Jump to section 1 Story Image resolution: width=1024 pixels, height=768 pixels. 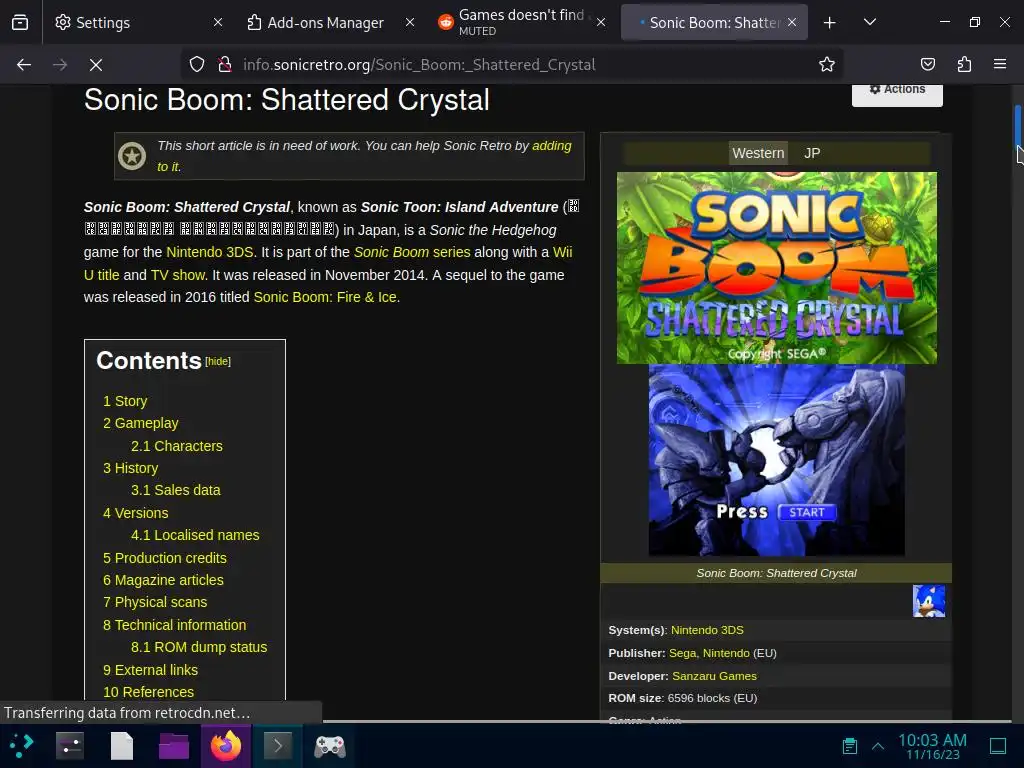(125, 401)
